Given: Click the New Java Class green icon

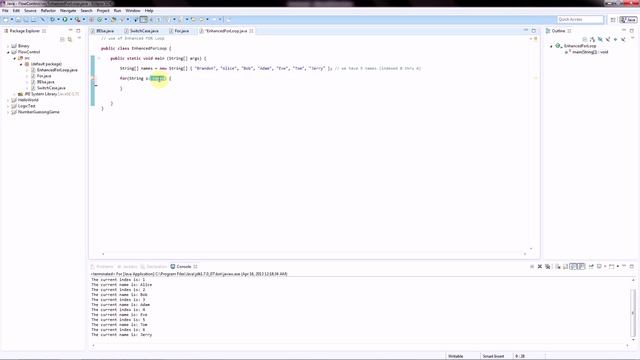Looking at the screenshot, I should pos(99,20).
